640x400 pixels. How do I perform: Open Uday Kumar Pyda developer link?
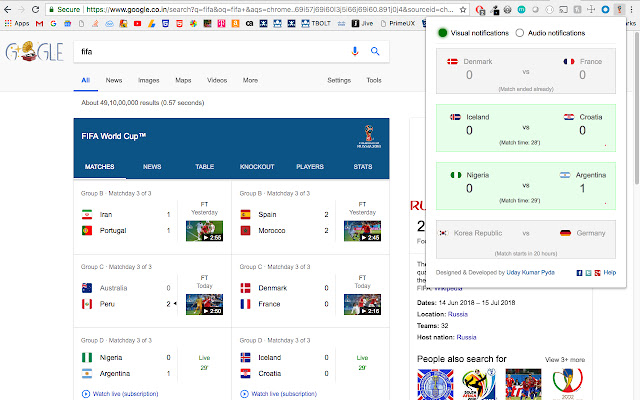click(x=531, y=273)
